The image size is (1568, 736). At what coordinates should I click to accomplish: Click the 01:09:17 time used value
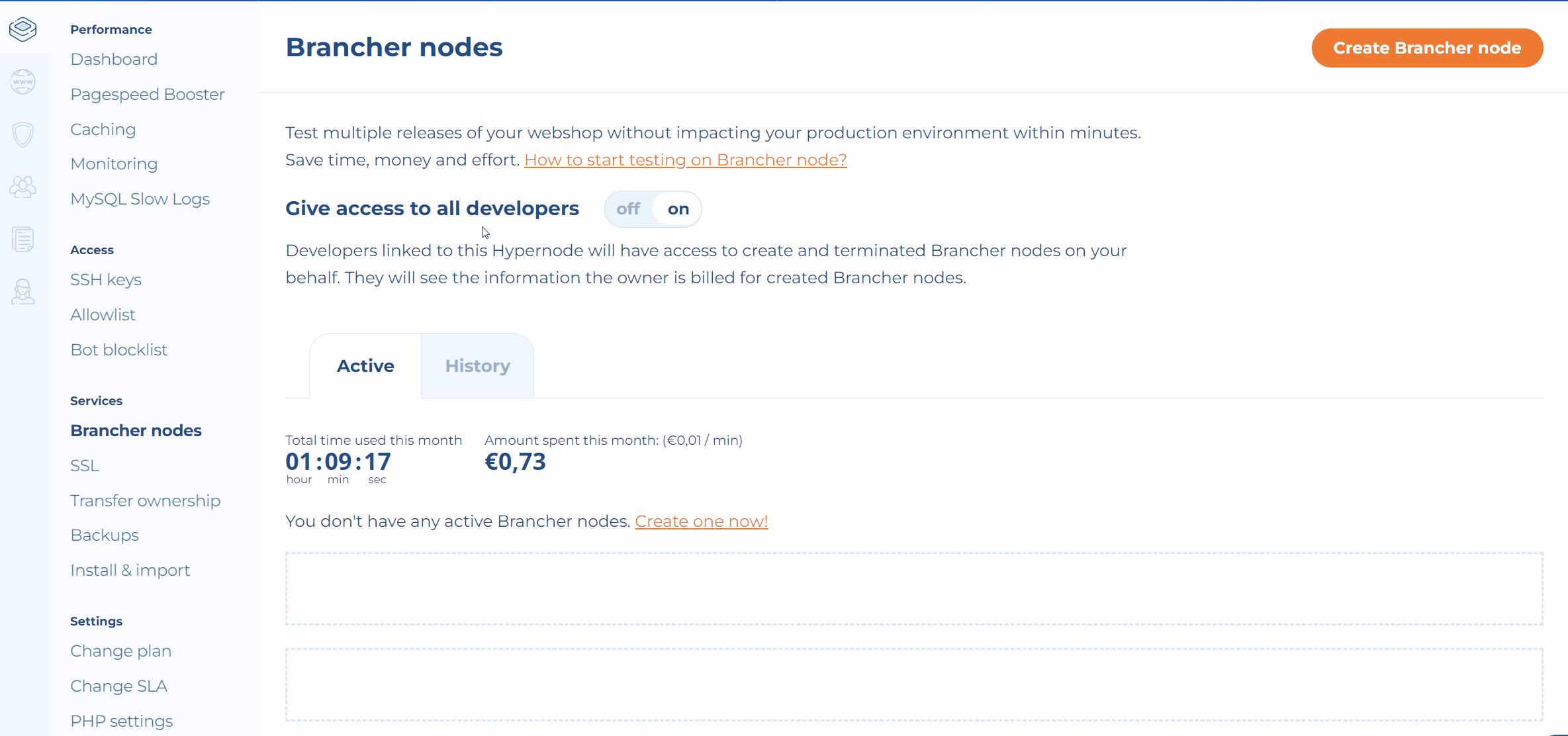(x=338, y=462)
